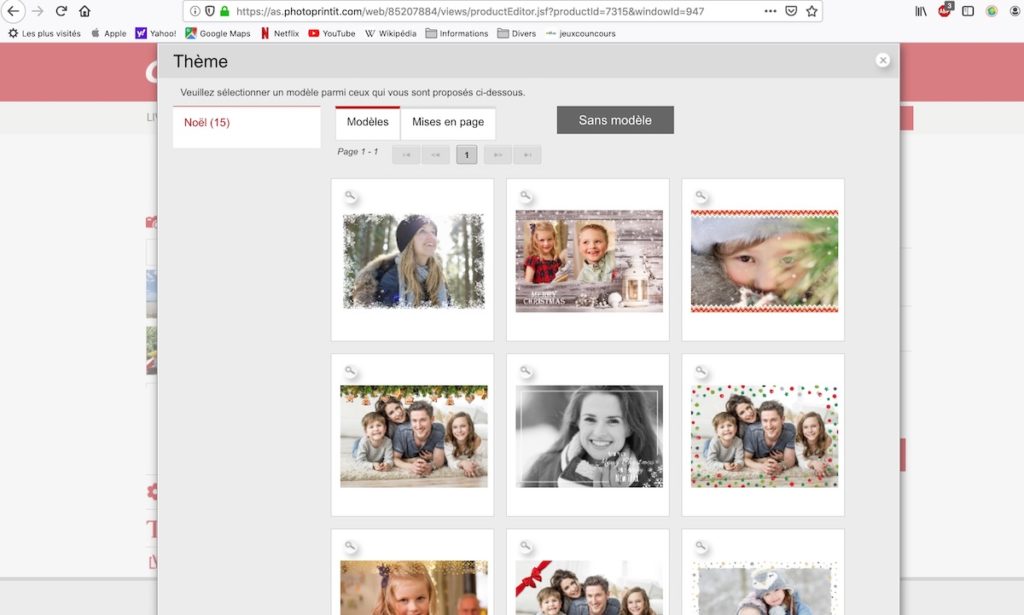Go to previous templates page

(436, 155)
